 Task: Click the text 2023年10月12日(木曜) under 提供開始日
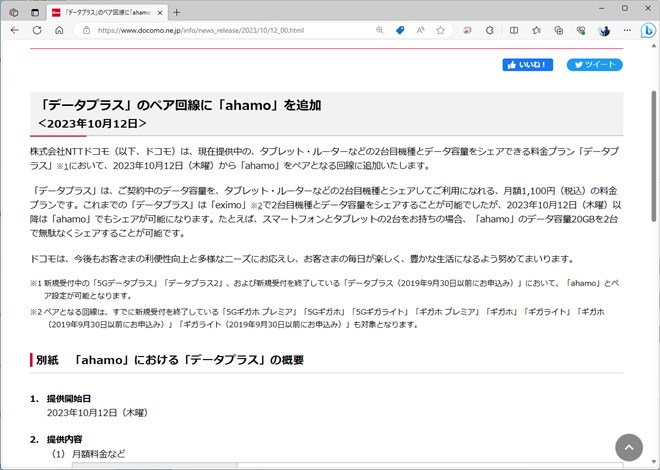point(98,413)
